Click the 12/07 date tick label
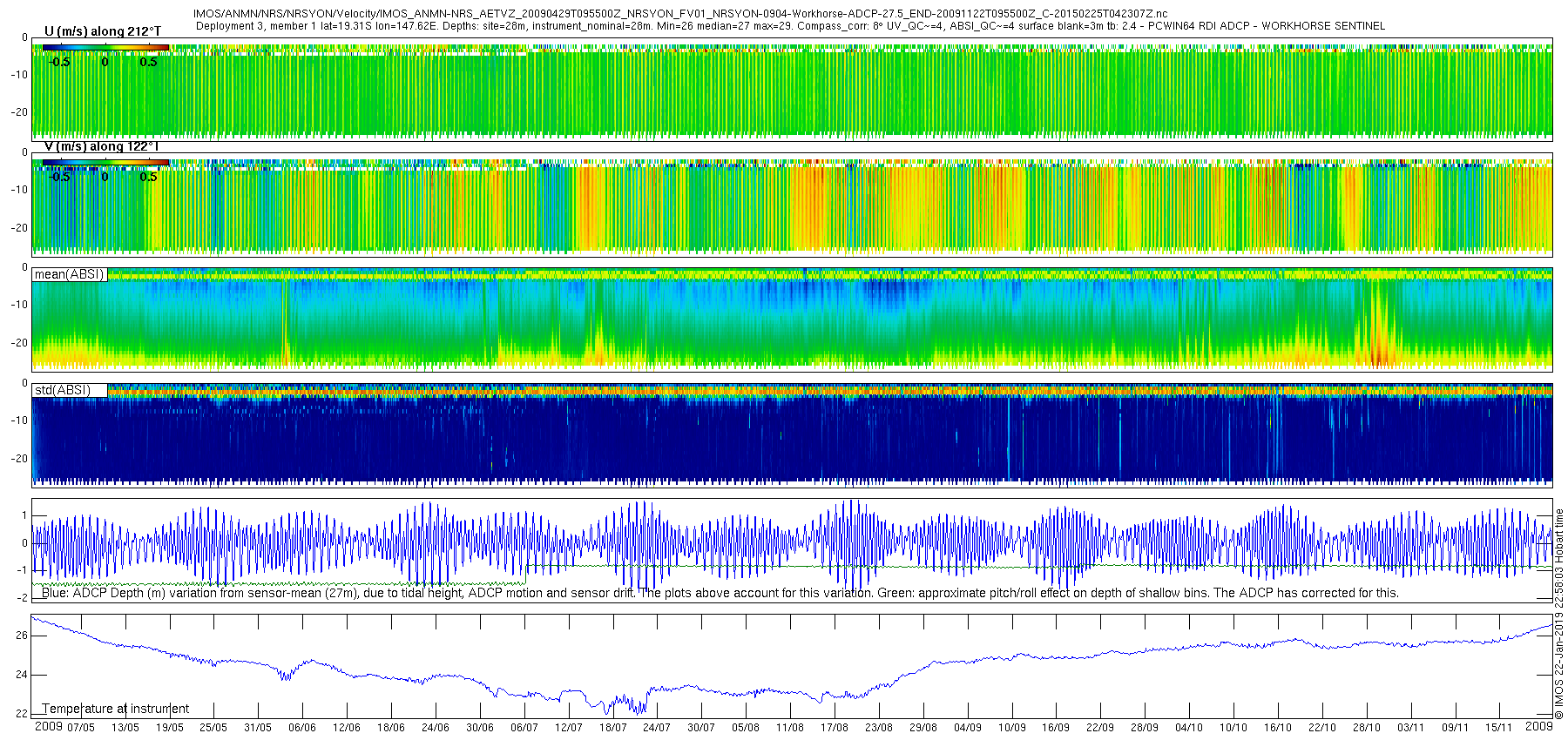 pyautogui.click(x=569, y=728)
